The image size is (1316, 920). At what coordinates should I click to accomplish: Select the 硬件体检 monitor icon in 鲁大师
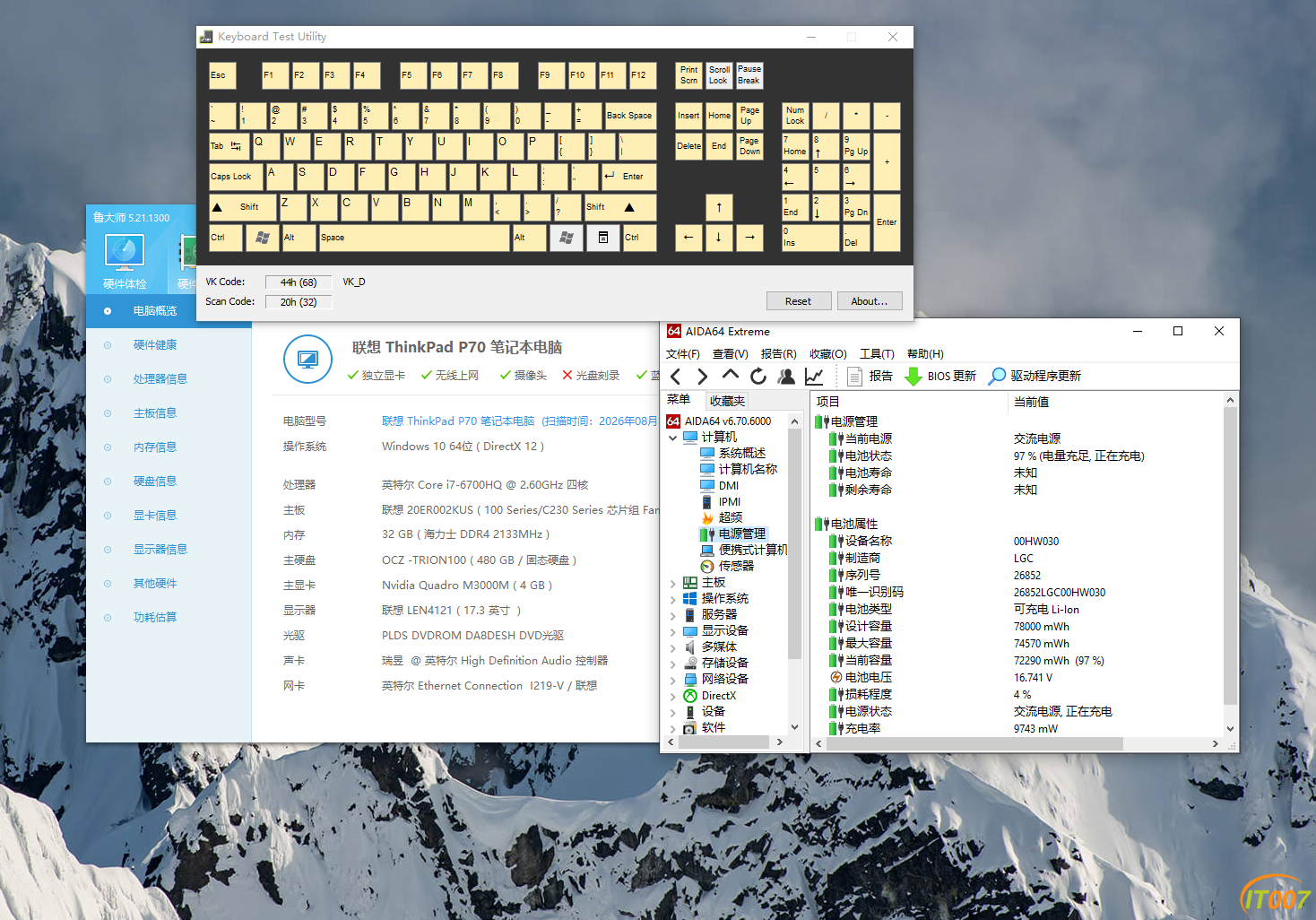pos(125,253)
